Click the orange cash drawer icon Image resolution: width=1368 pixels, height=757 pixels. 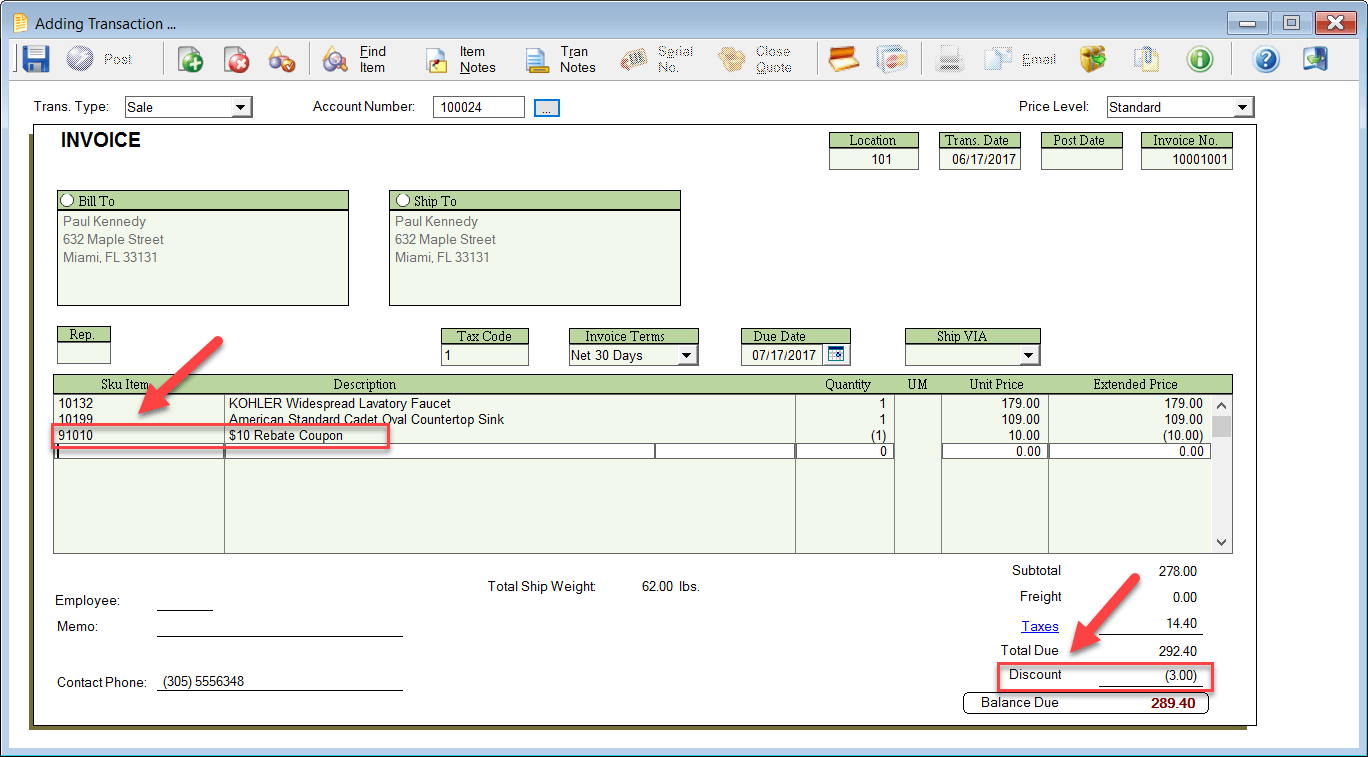pyautogui.click(x=844, y=59)
